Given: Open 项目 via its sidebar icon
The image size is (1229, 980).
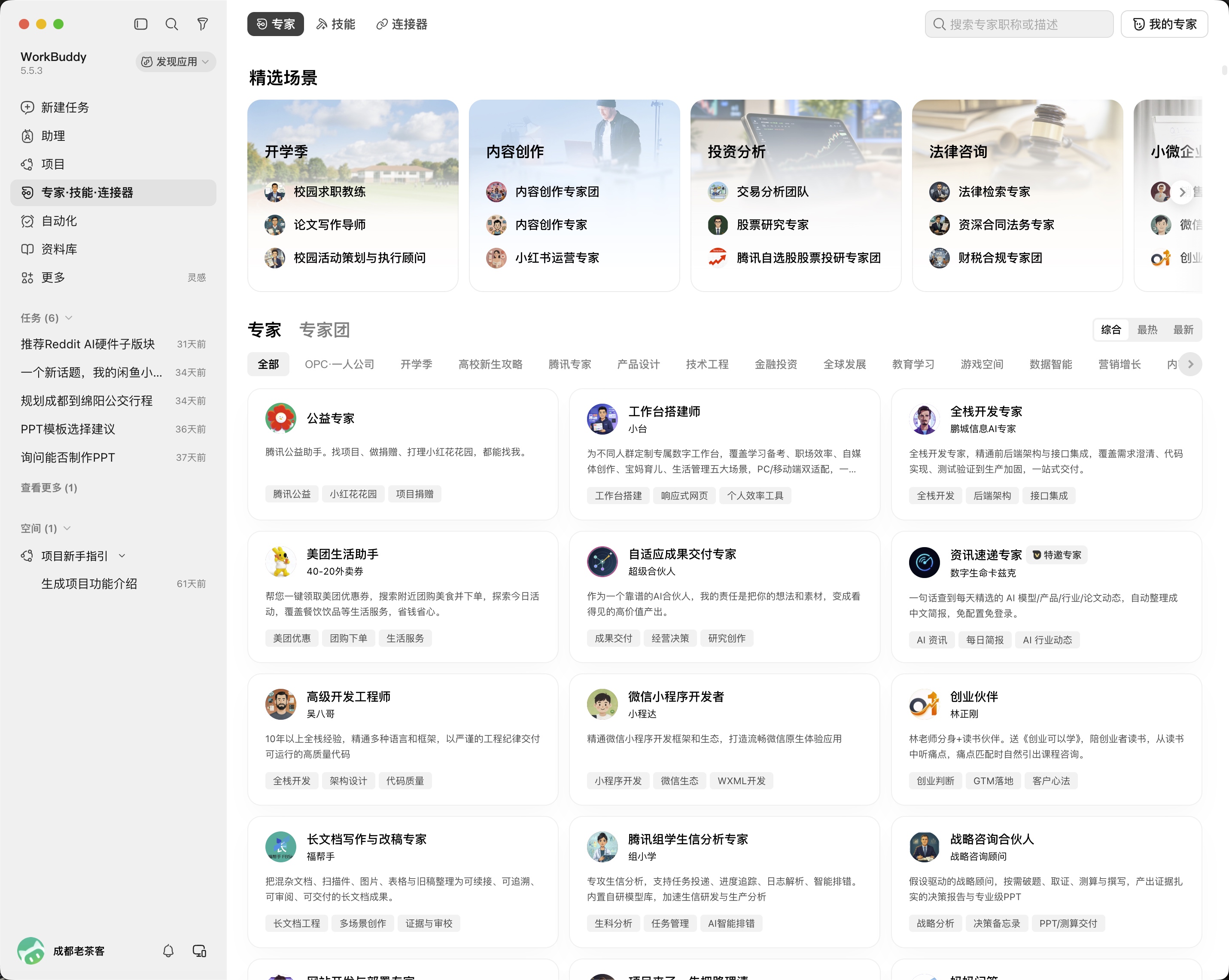Looking at the screenshot, I should (x=27, y=164).
